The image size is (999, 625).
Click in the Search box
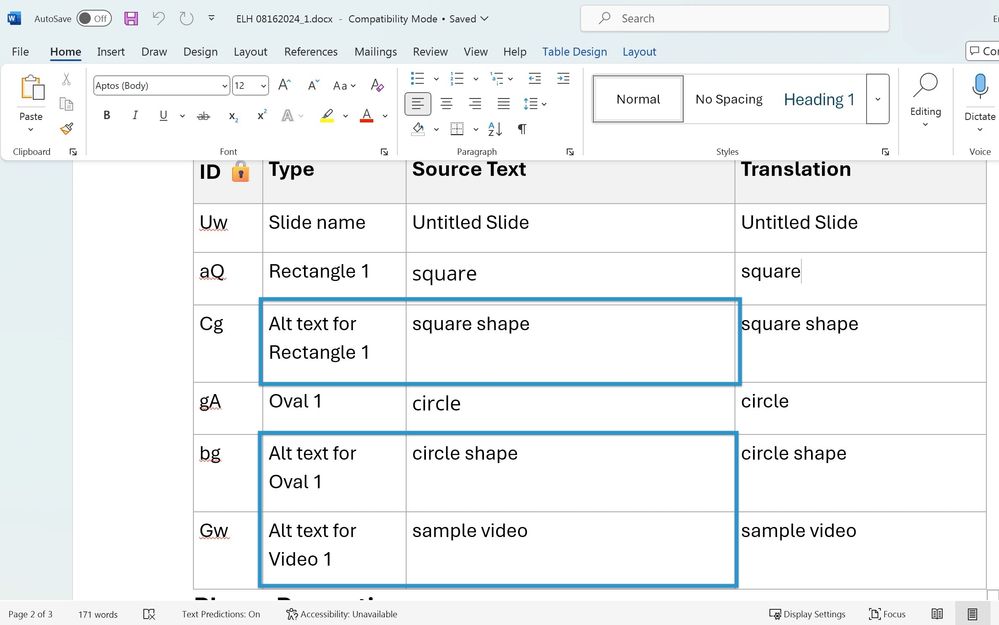tap(734, 18)
